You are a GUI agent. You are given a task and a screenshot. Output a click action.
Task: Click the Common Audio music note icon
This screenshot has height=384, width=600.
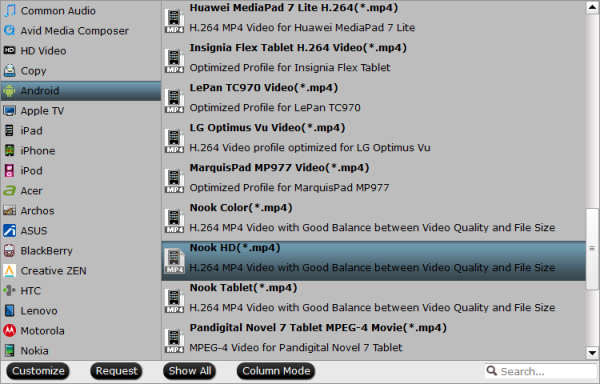coord(10,10)
